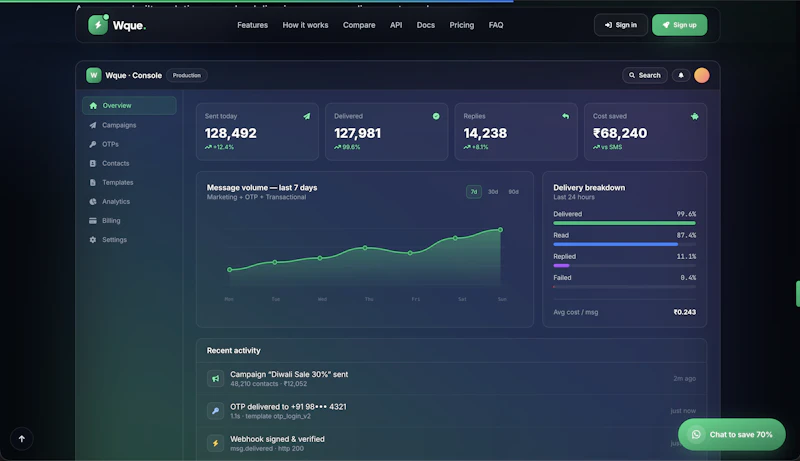Click the Wque lightning bolt logo

(98, 25)
